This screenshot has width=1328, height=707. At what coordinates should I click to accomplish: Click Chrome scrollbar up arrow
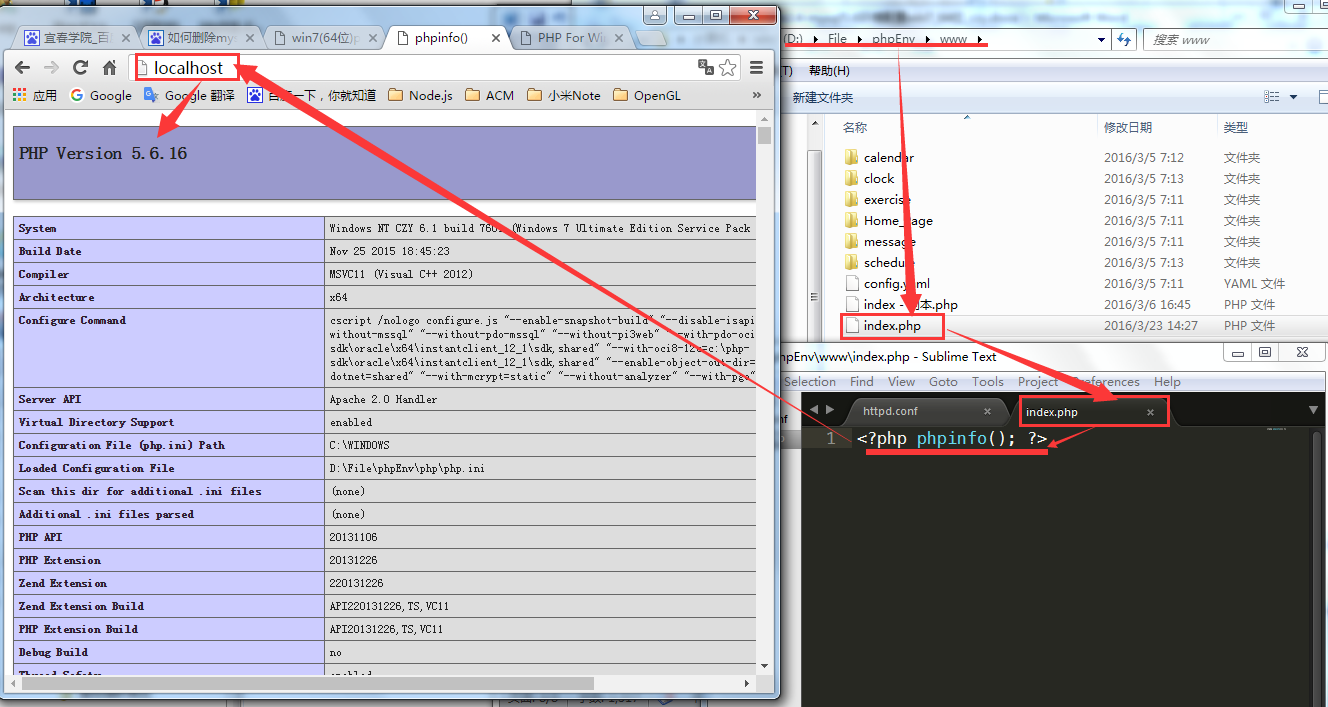pos(764,118)
